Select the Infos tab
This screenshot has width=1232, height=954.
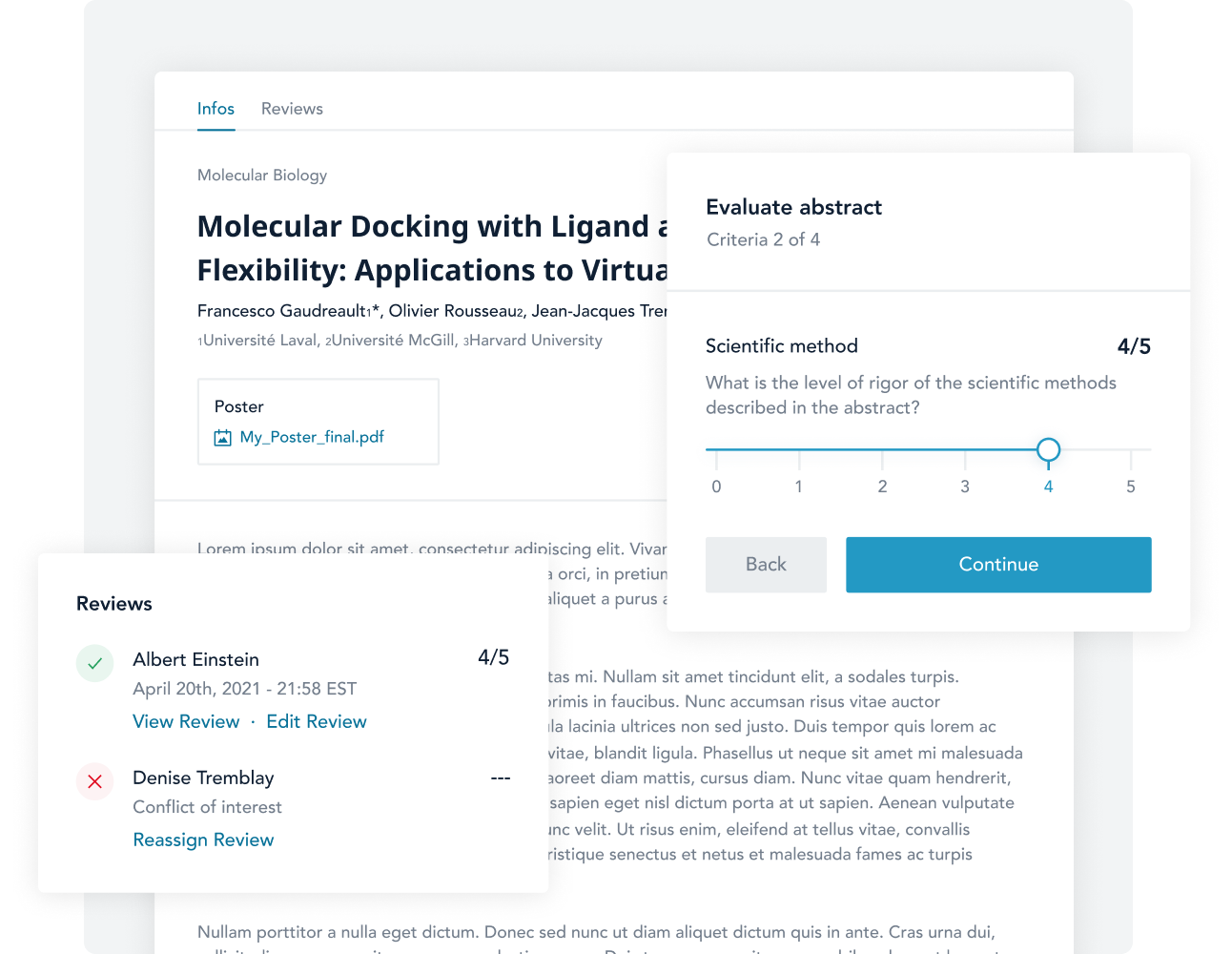coord(216,109)
